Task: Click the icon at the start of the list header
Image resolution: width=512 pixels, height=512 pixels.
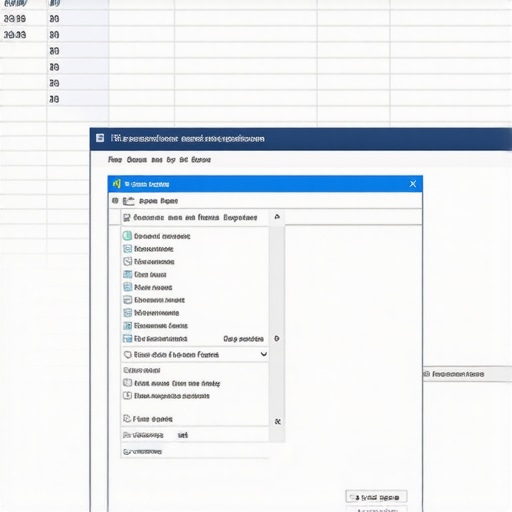Action: [x=127, y=218]
